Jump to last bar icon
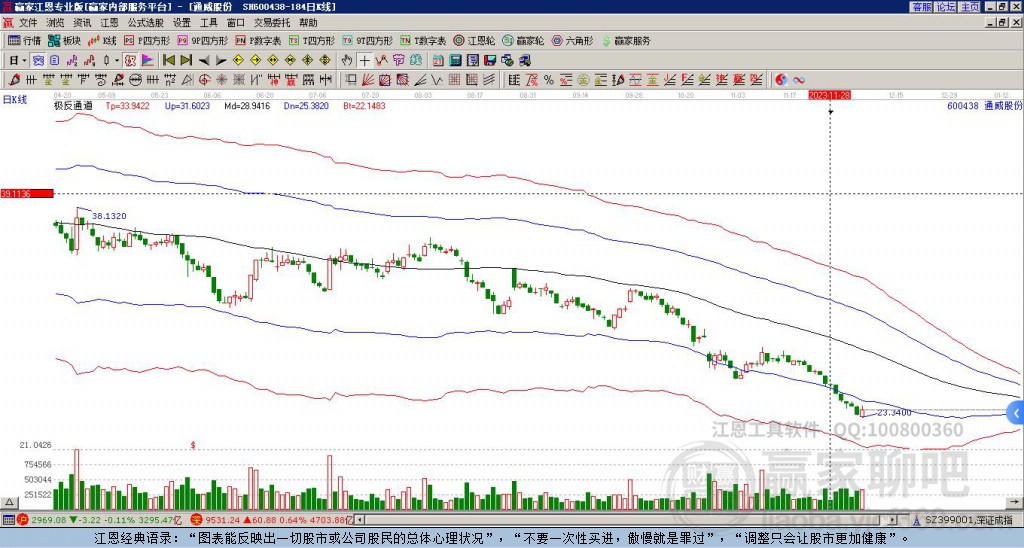The height and width of the screenshot is (548, 1024). coord(186,60)
